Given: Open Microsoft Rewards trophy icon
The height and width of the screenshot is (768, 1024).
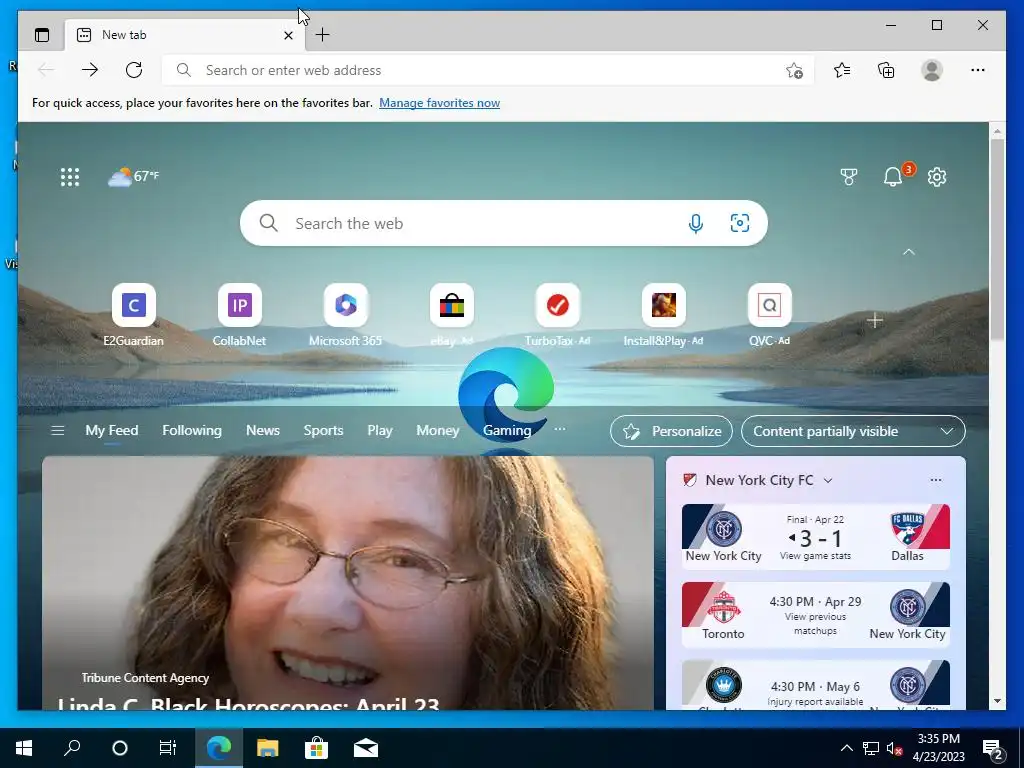Looking at the screenshot, I should [848, 177].
